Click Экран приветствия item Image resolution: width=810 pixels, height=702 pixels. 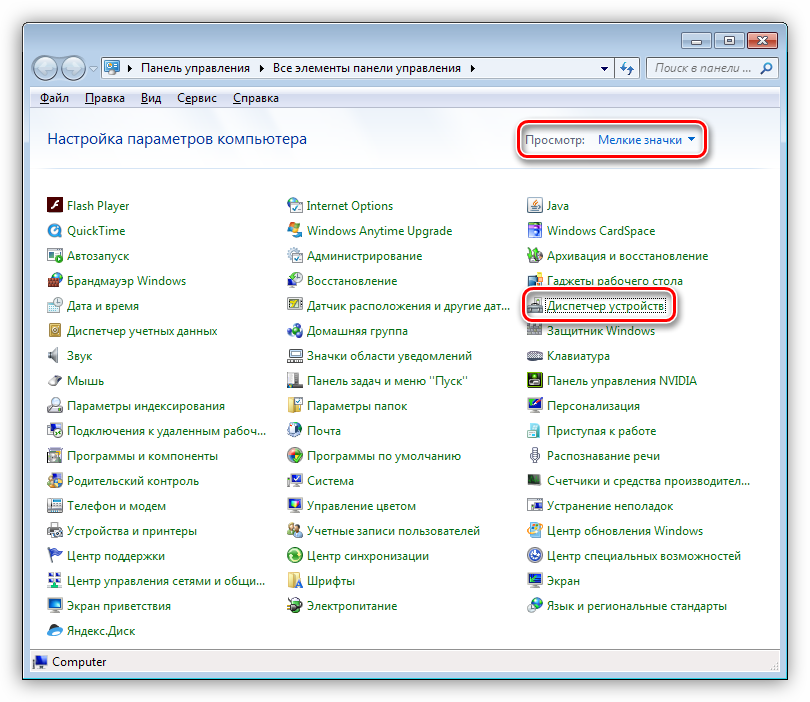tap(109, 605)
